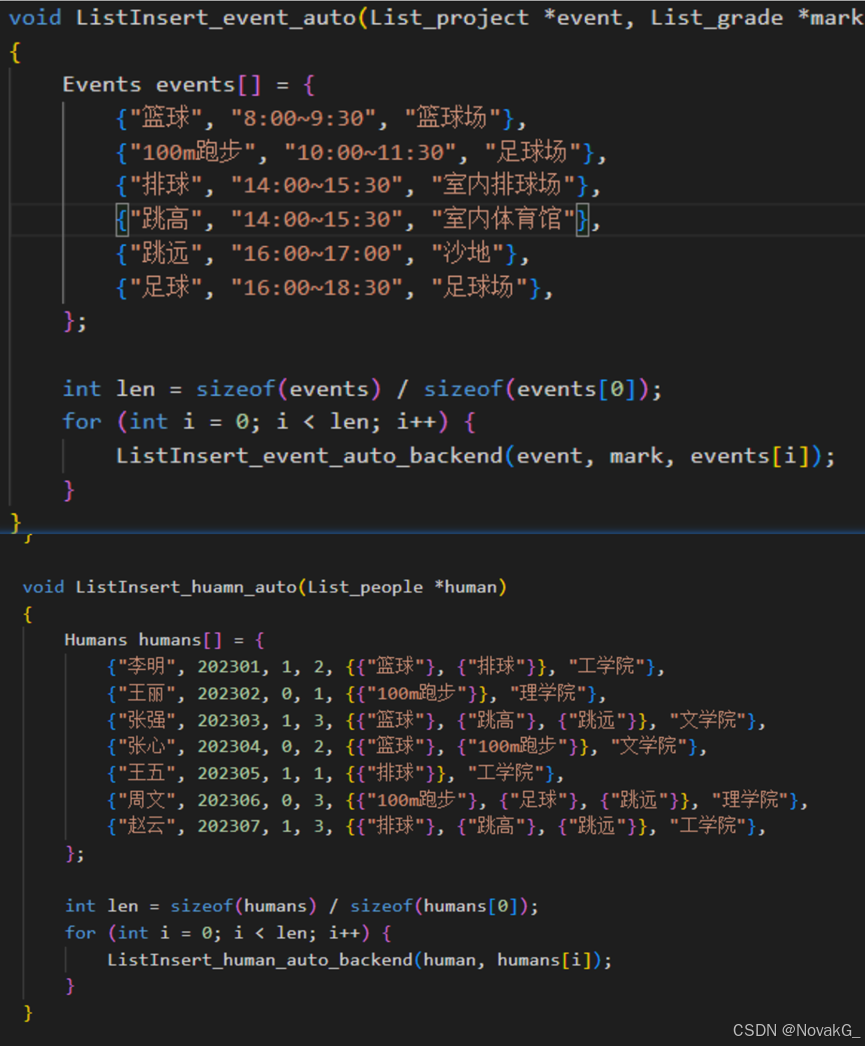This screenshot has height=1046, width=865.
Task: Click the "张心" name string
Action: point(147,746)
